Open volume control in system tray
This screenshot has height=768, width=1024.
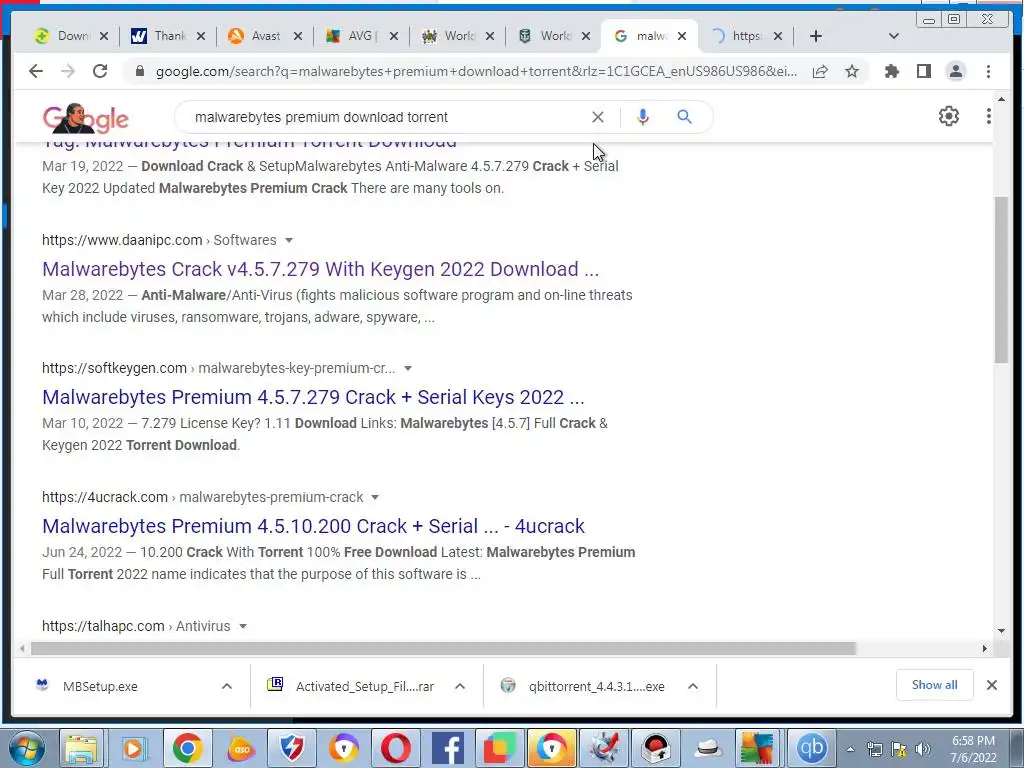(922, 749)
